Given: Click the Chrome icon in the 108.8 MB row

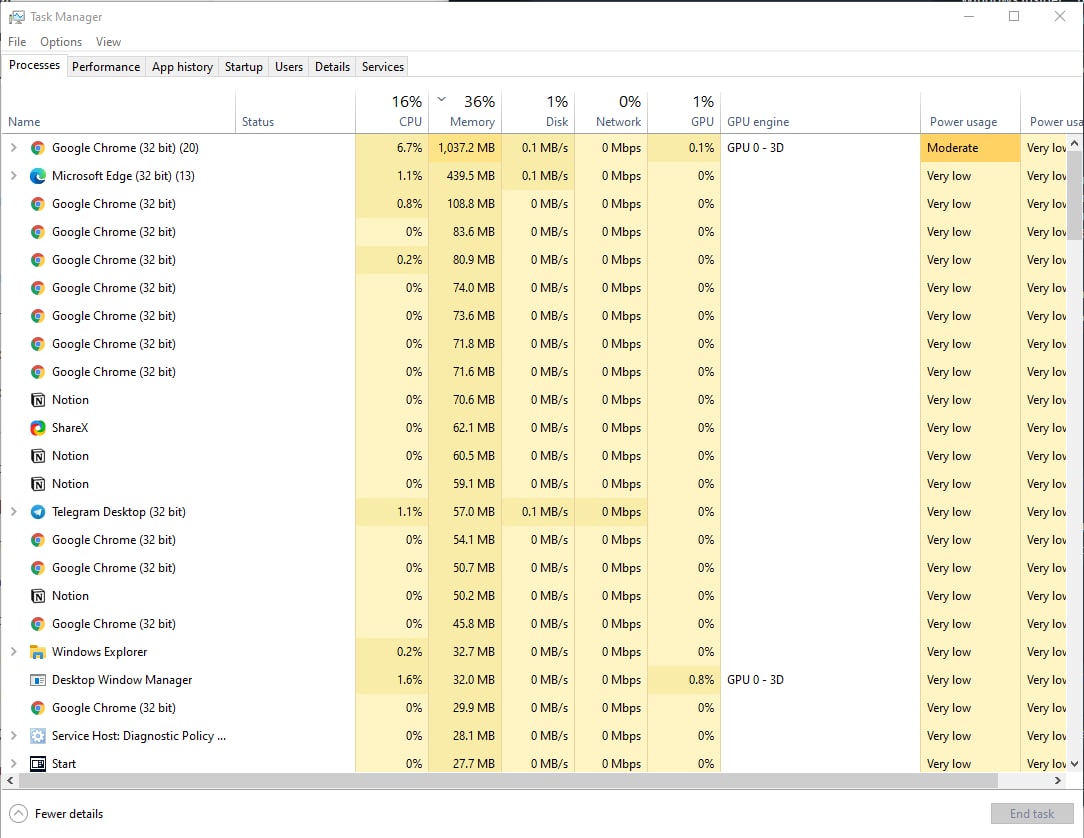Looking at the screenshot, I should coord(38,204).
